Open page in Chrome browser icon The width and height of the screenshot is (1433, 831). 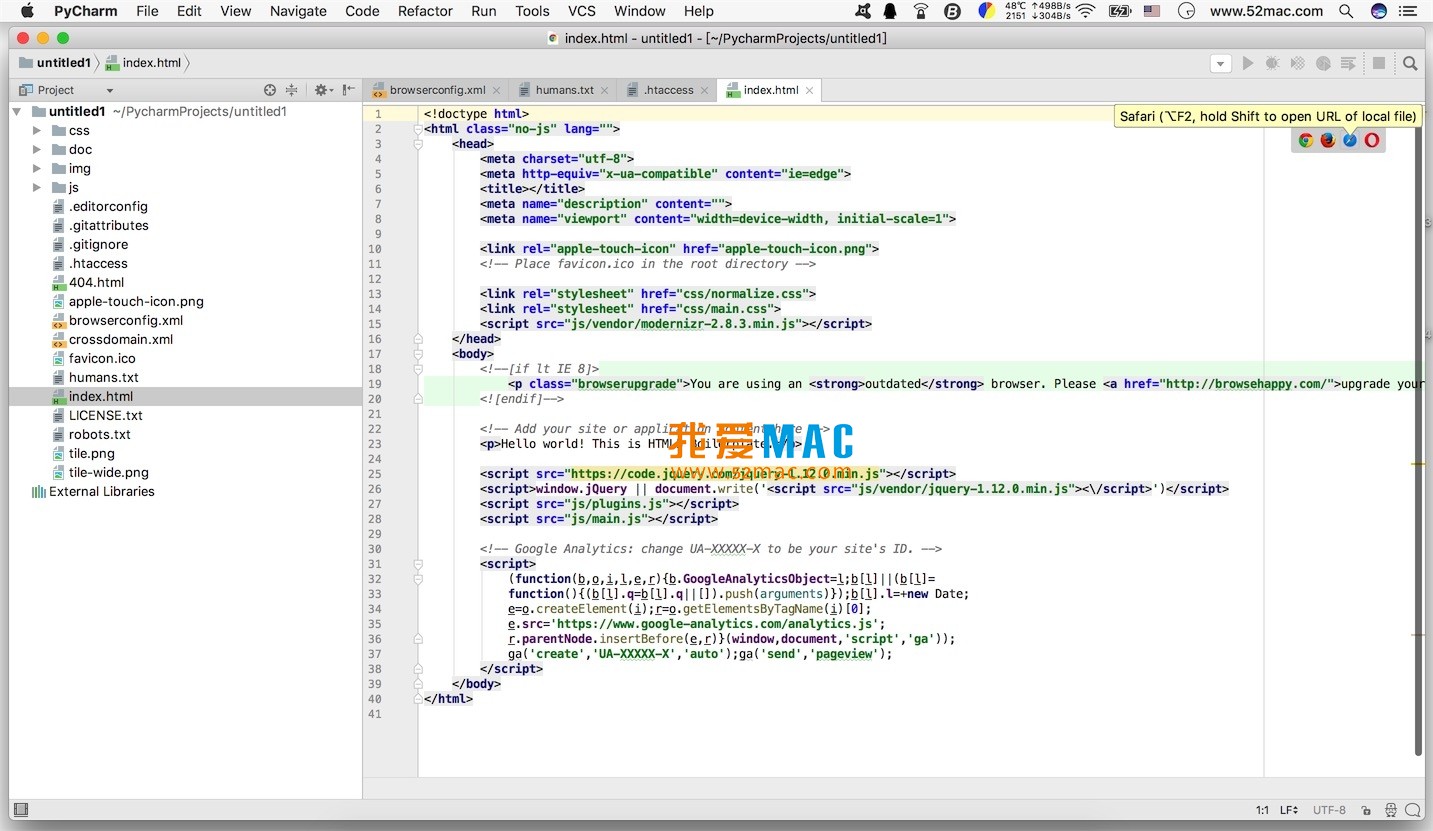pos(1305,140)
